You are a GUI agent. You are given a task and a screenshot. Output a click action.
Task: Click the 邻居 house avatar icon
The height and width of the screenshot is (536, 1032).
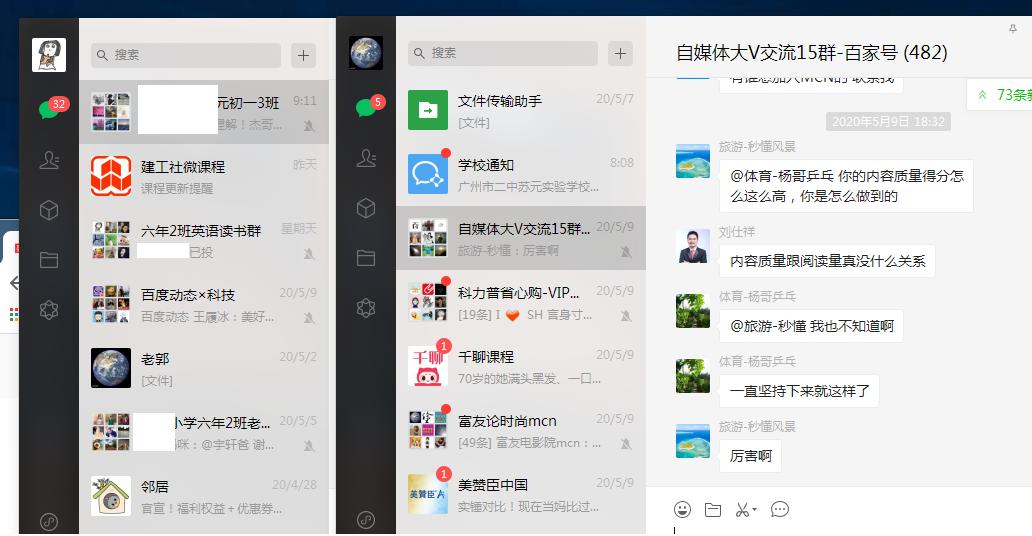point(111,496)
